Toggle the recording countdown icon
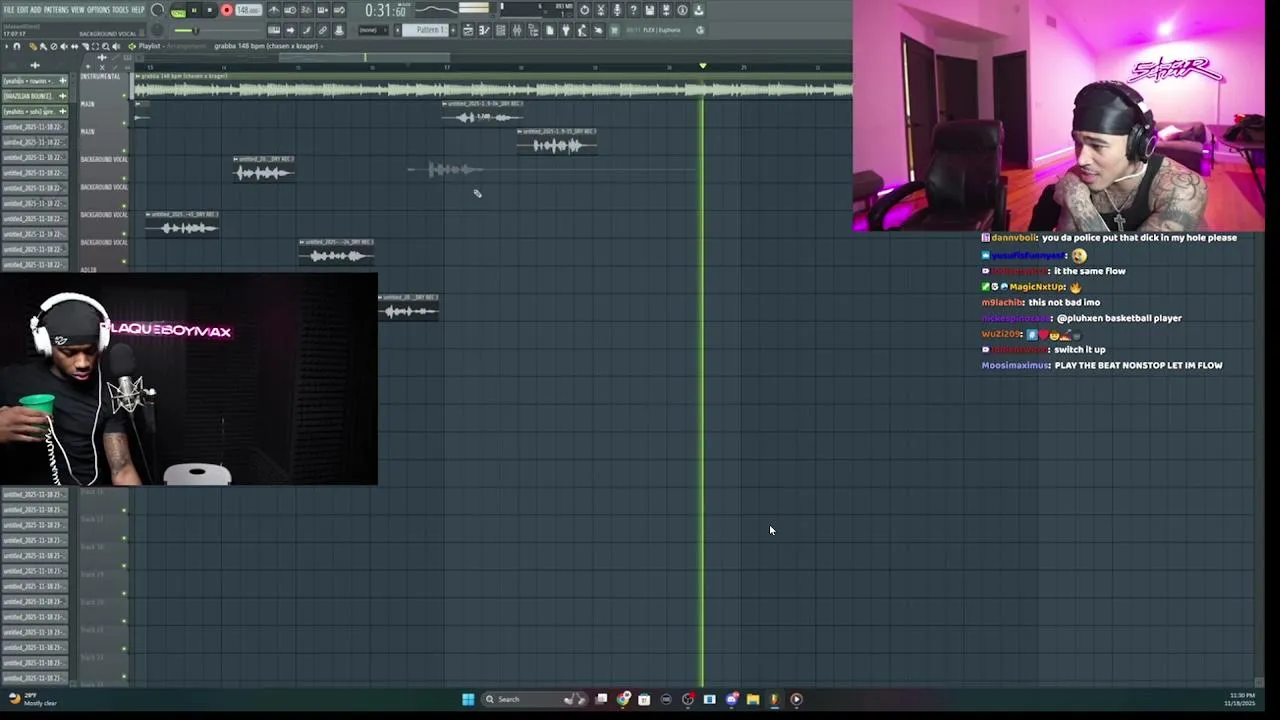 coord(306,10)
